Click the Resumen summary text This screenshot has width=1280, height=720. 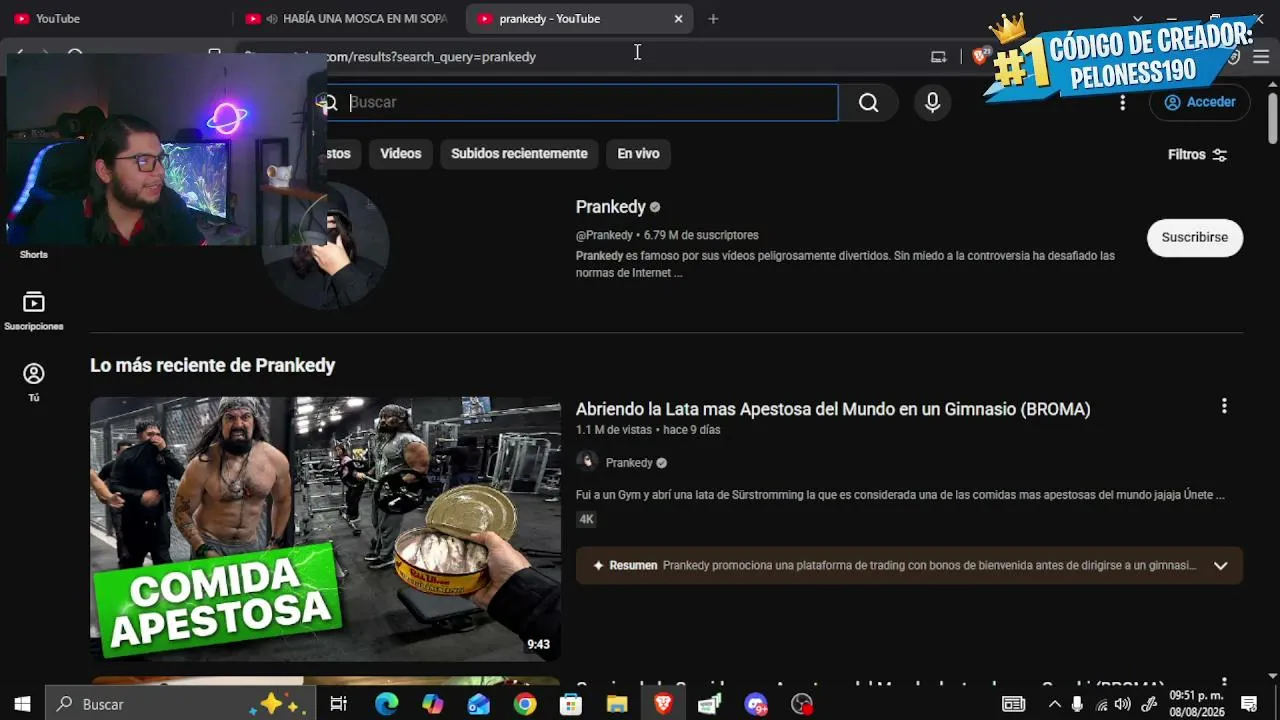click(x=929, y=565)
